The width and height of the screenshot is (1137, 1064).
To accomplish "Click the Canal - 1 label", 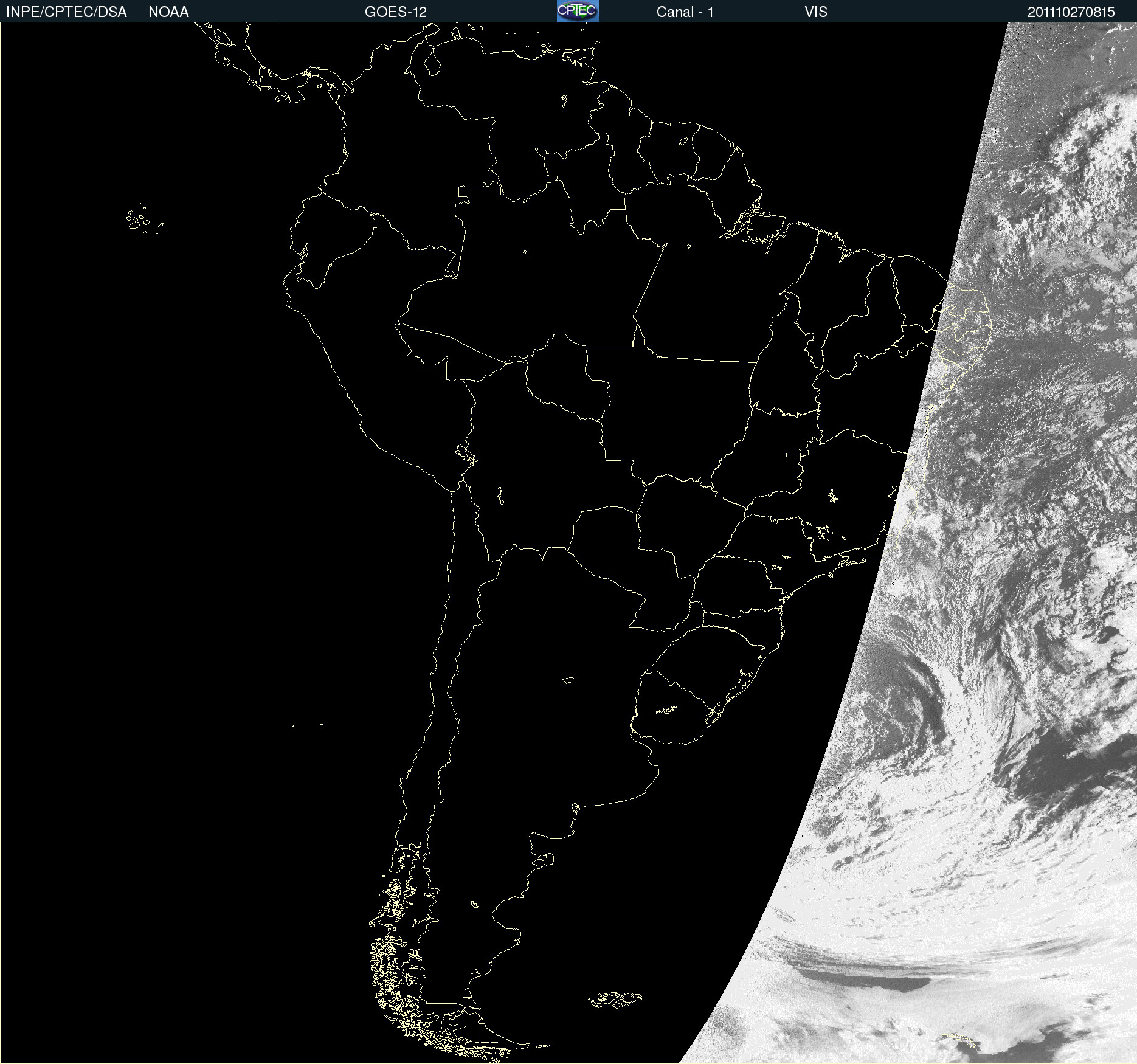I will 685,12.
